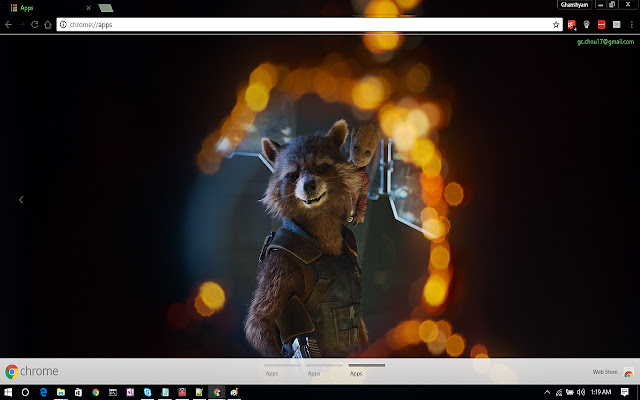Viewport: 640px width, 400px height.
Task: Open Skype from the taskbar
Action: [147, 392]
